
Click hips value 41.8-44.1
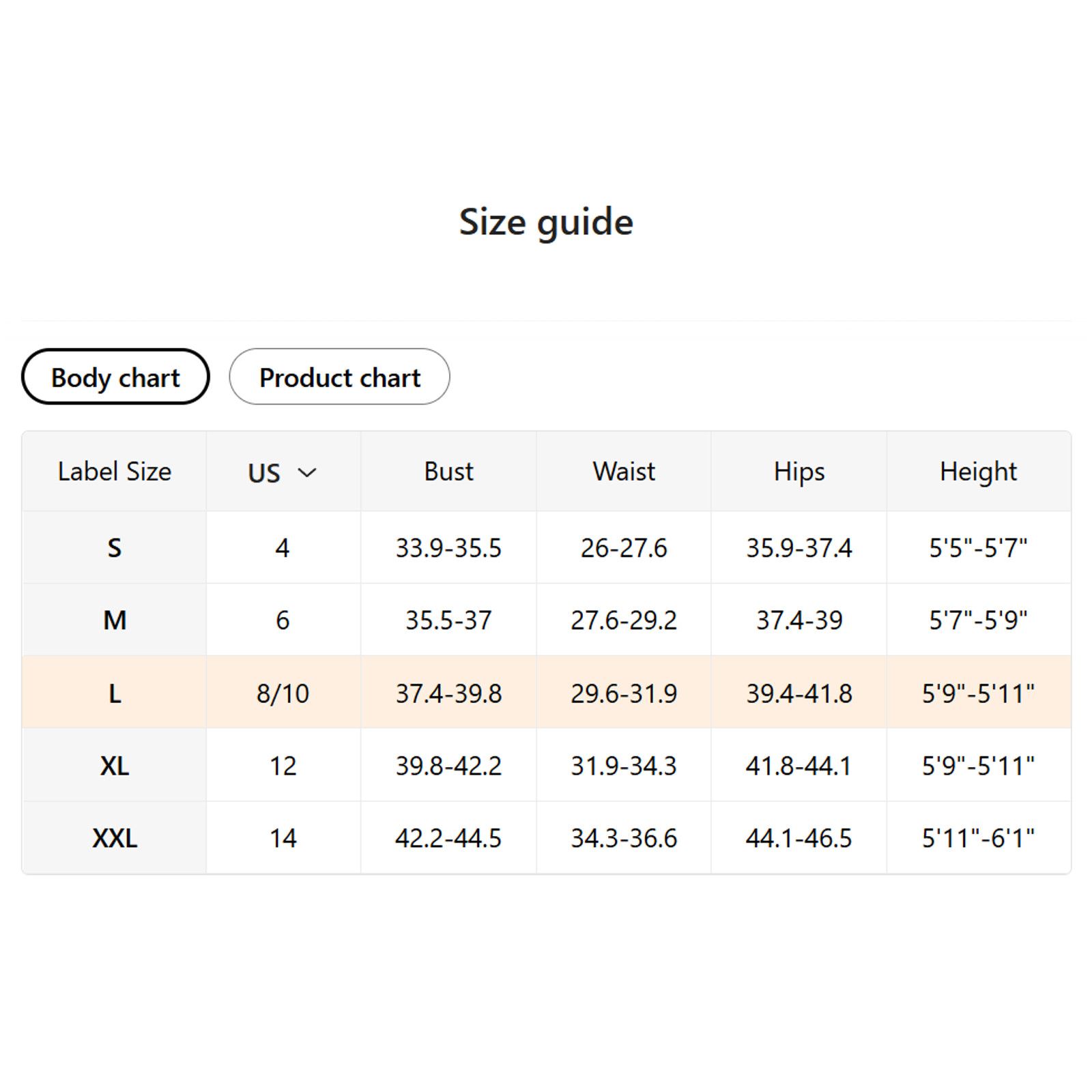click(799, 766)
